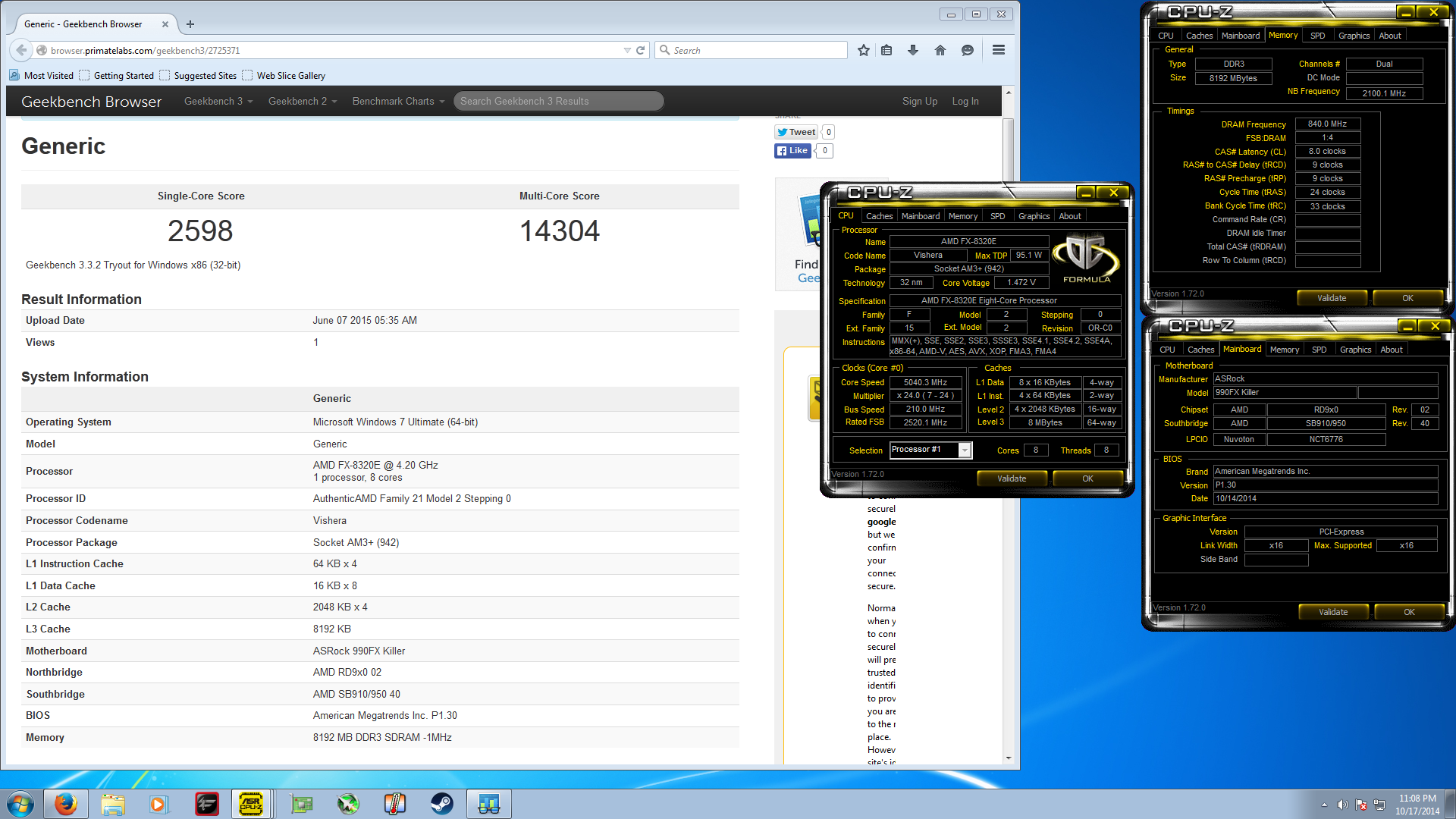Click the Facebook Like button
The image size is (1456, 819).
point(792,150)
